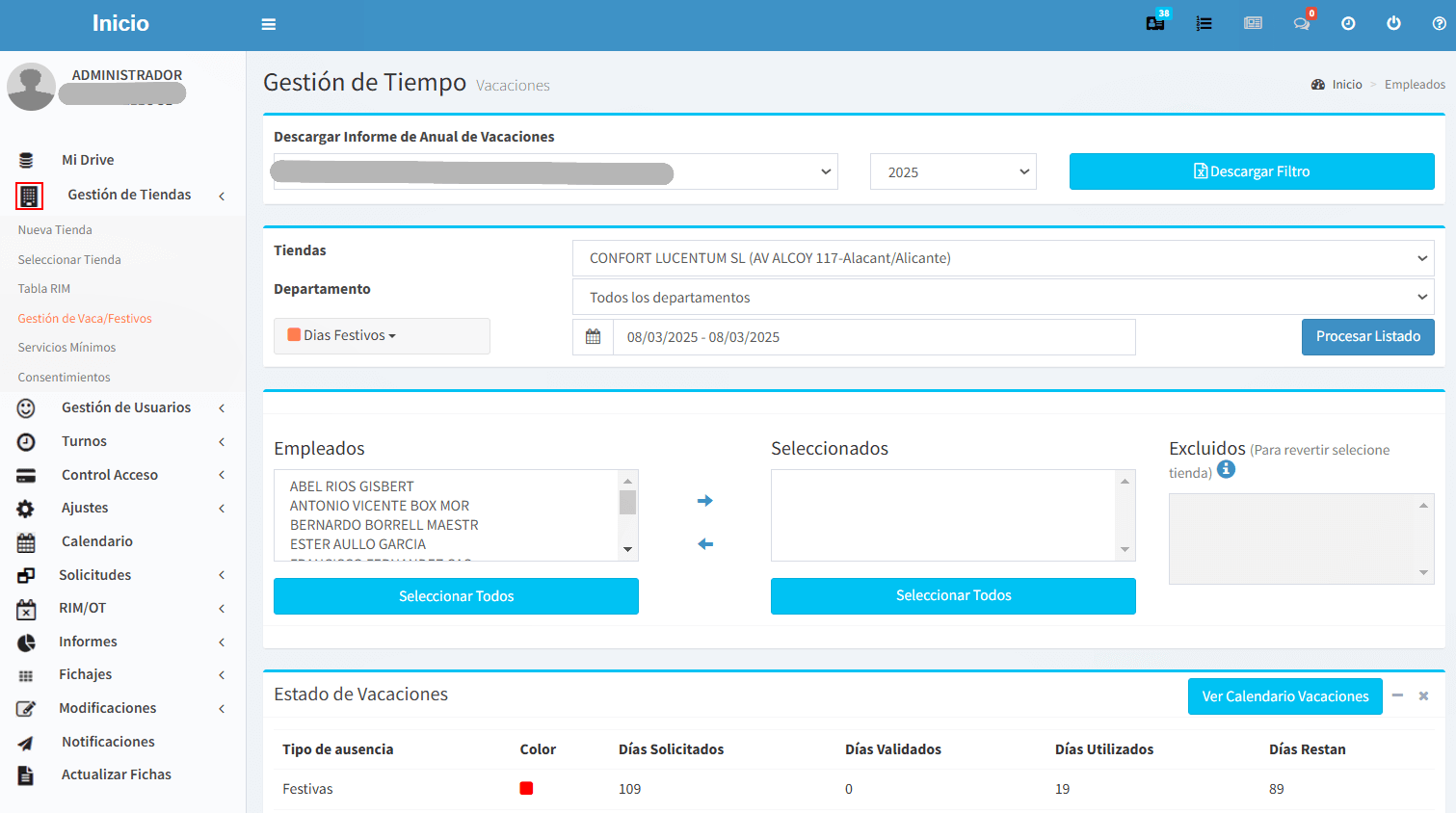Open the chat messages icon with badge
The image size is (1456, 813).
click(x=1301, y=23)
